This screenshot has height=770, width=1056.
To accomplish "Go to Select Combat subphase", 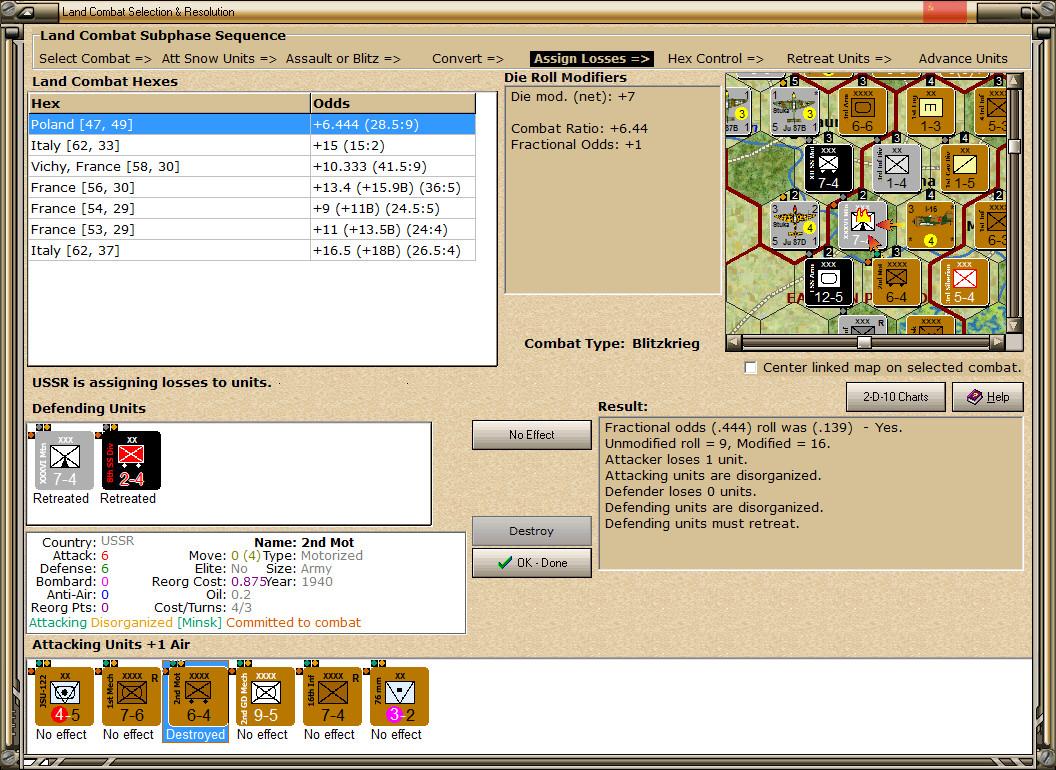I will [x=96, y=59].
